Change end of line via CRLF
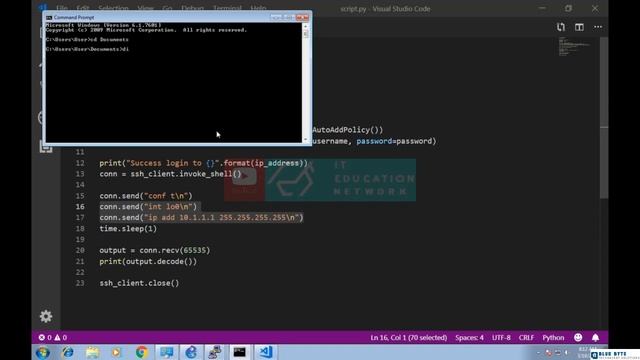Viewport: 640px width, 360px height. 526,338
